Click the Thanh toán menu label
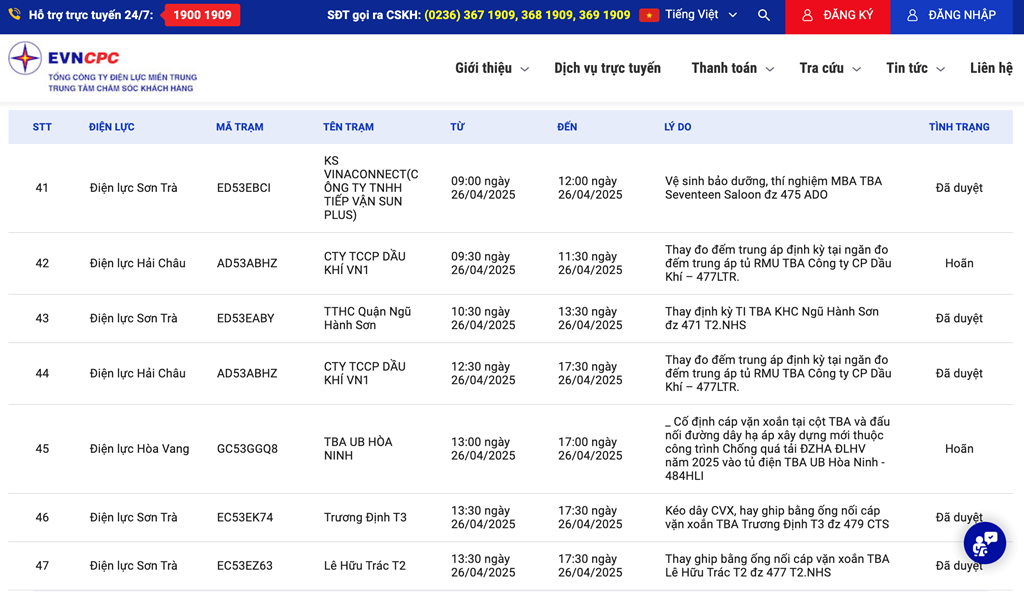 coord(724,68)
